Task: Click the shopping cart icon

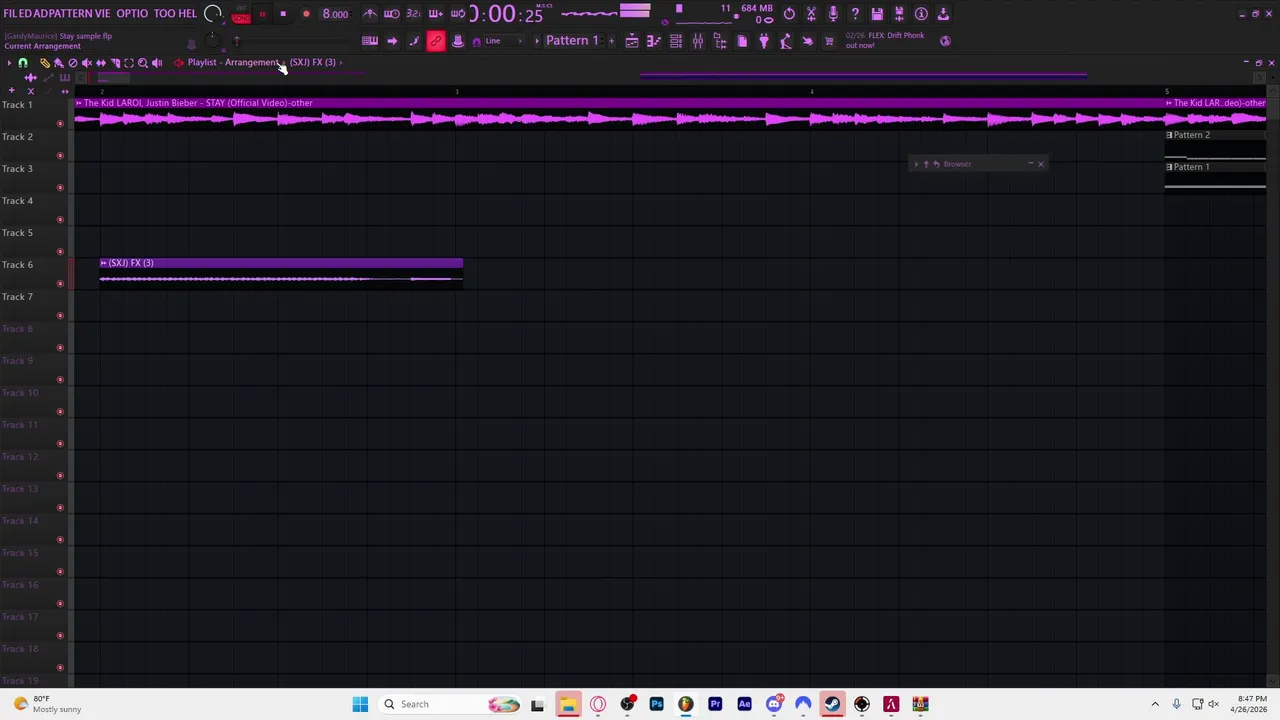Action: tap(829, 41)
